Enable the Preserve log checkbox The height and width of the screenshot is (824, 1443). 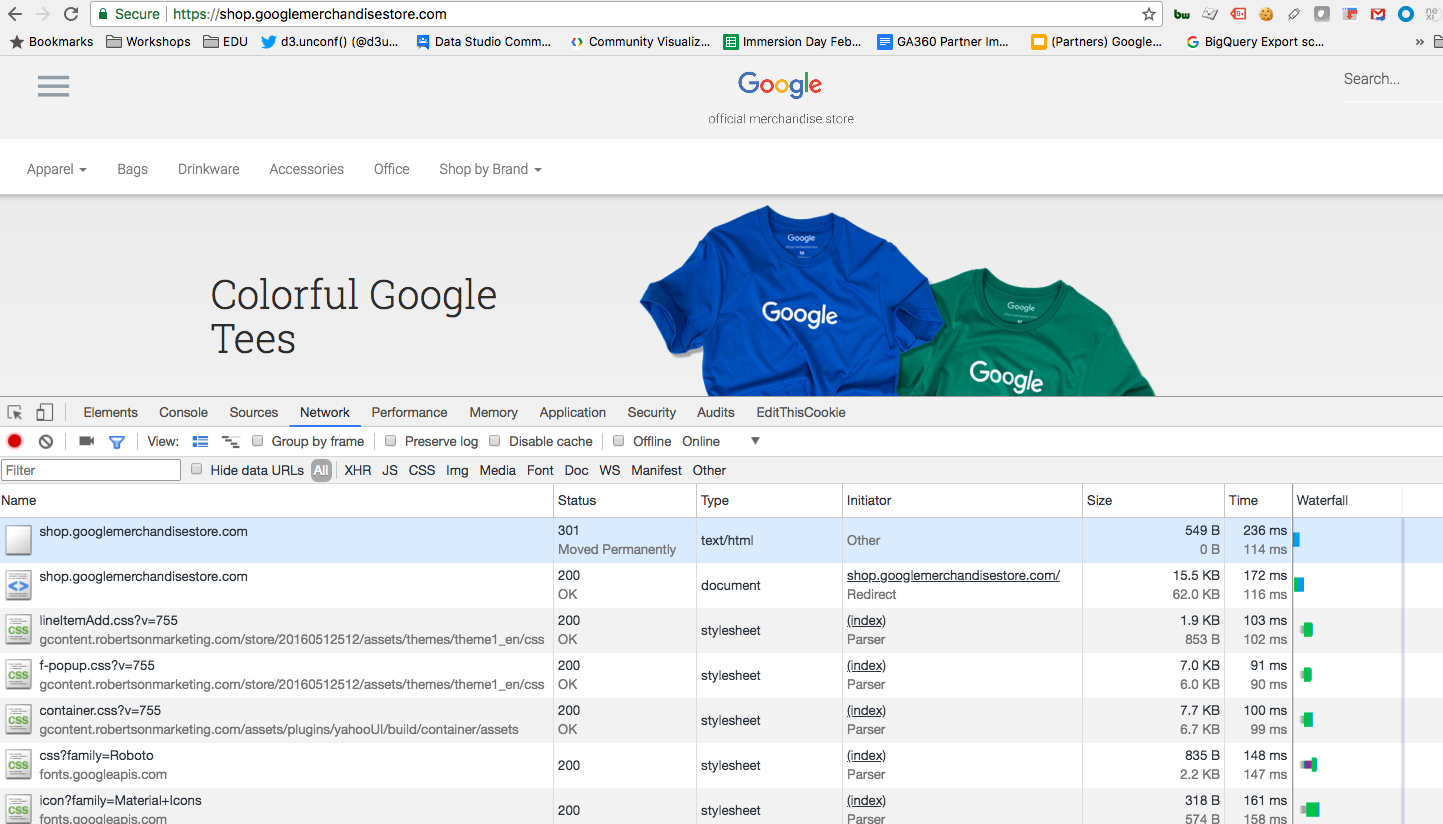(391, 441)
